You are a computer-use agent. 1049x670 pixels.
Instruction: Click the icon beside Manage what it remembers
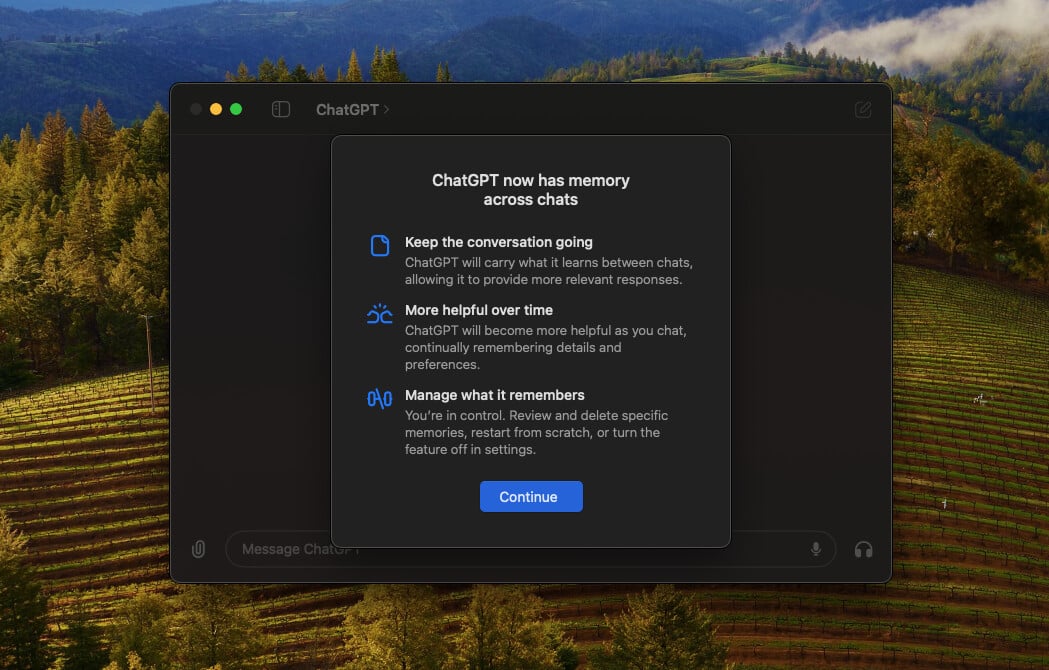(379, 399)
